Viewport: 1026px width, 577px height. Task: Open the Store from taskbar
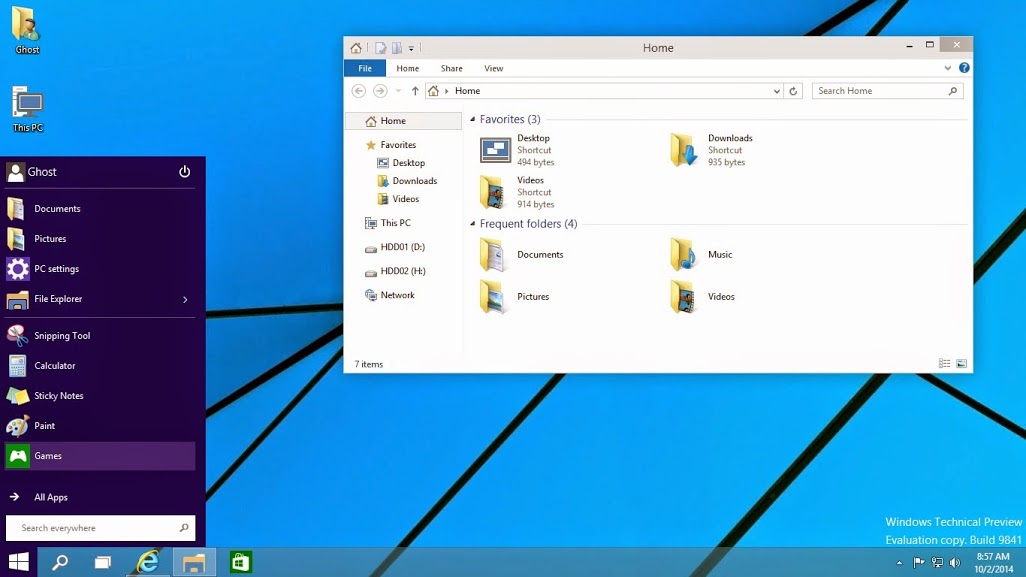point(241,562)
